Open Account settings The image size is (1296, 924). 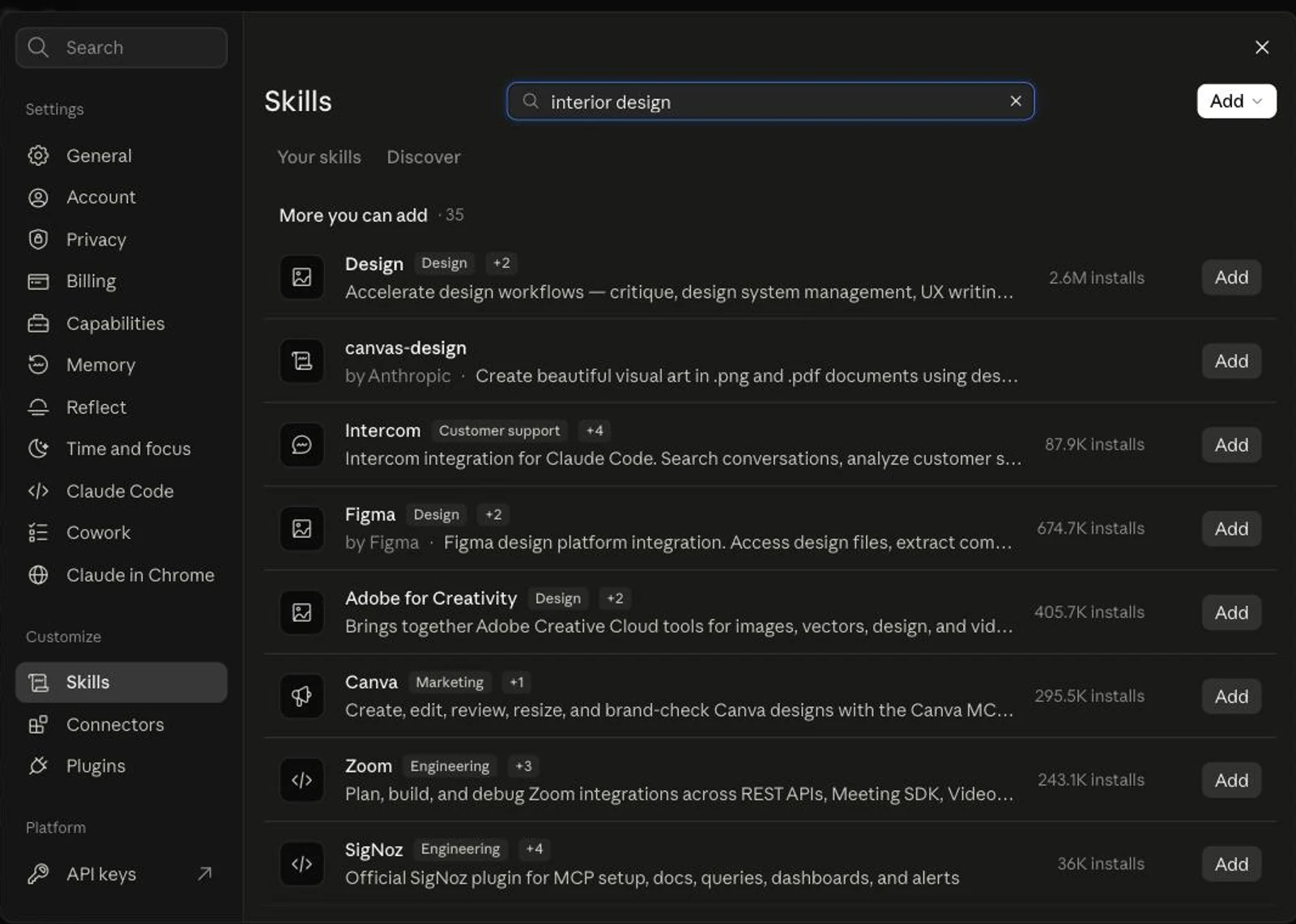(122, 198)
